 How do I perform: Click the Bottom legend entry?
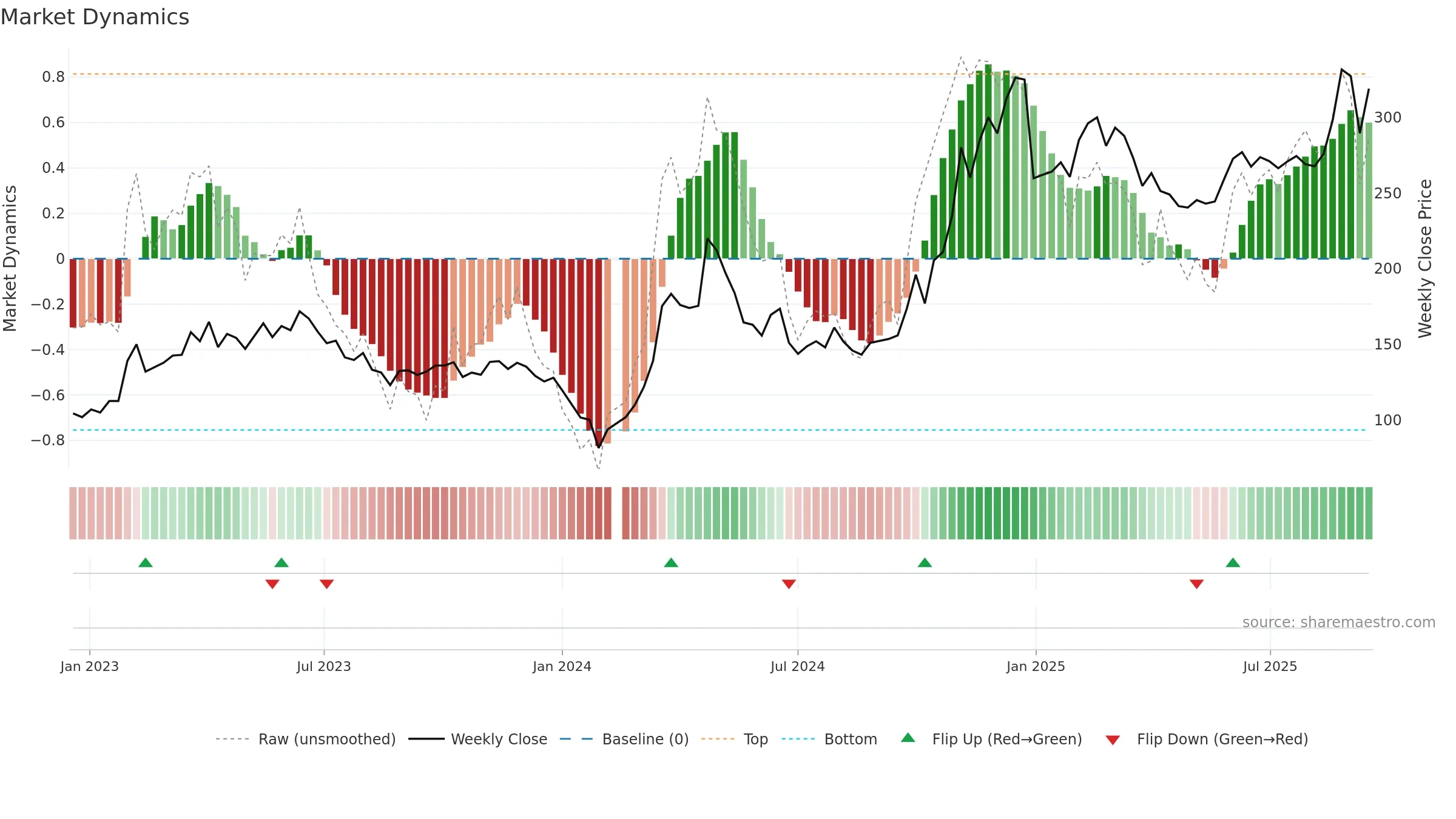coord(829,739)
